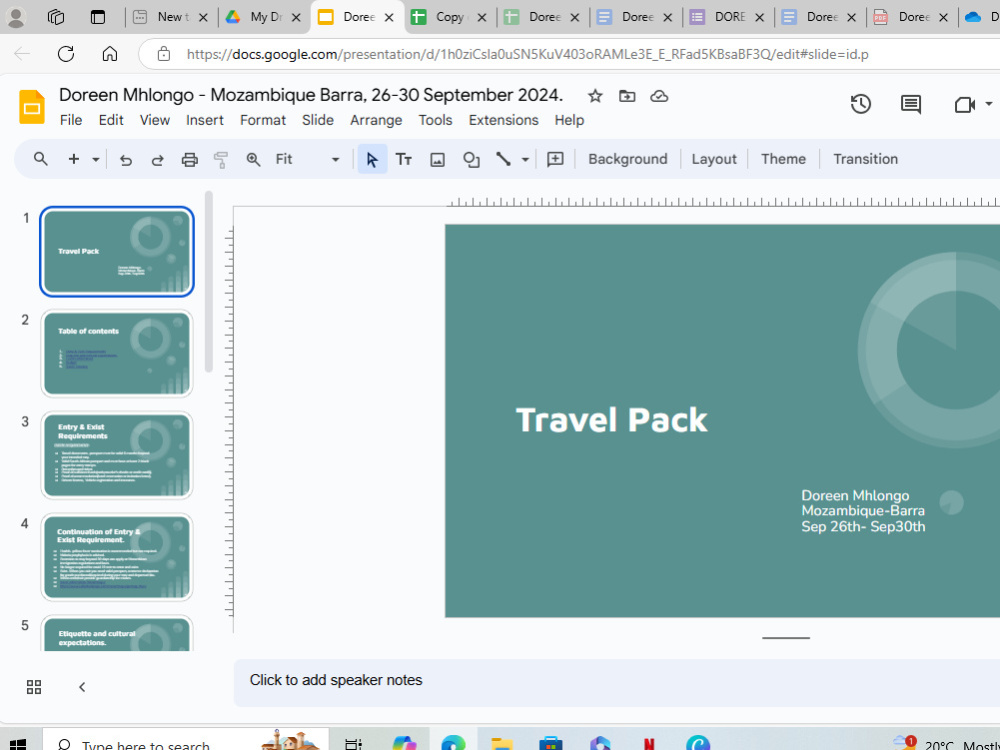Click the Background button
Viewport: 1000px width, 750px height.
pyautogui.click(x=628, y=159)
